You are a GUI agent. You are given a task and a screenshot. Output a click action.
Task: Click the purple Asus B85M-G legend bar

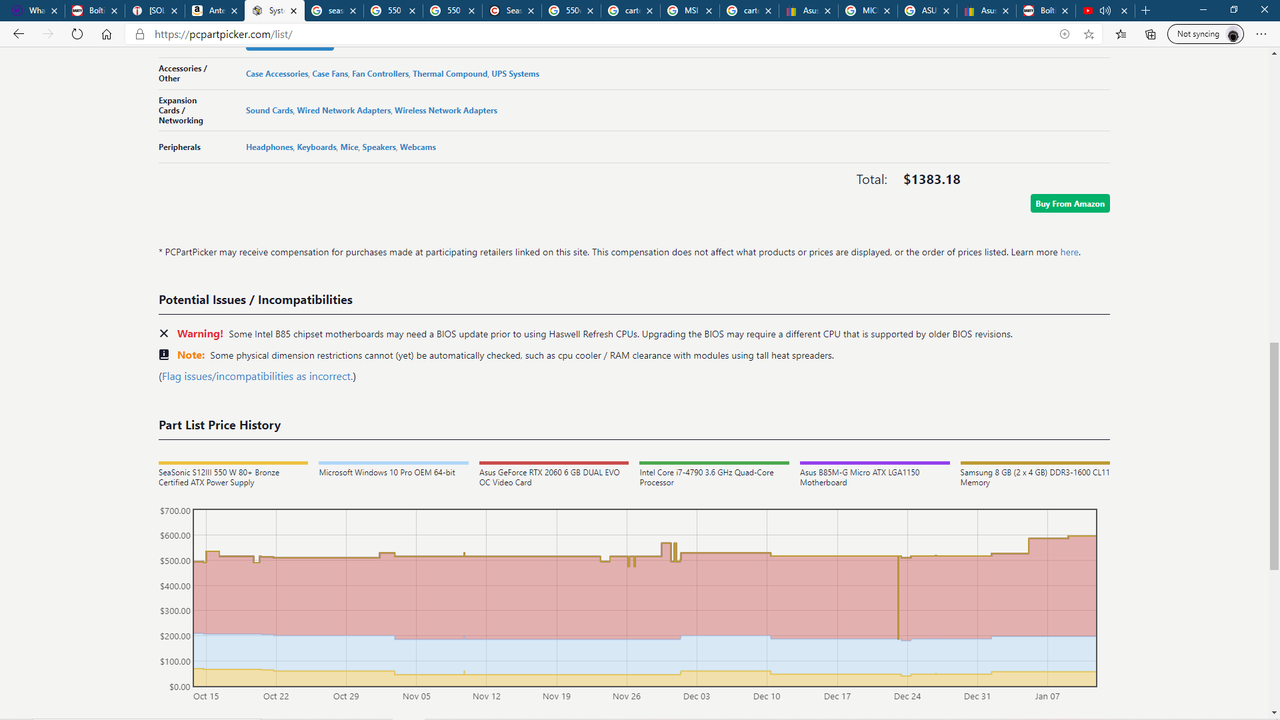tap(875, 463)
